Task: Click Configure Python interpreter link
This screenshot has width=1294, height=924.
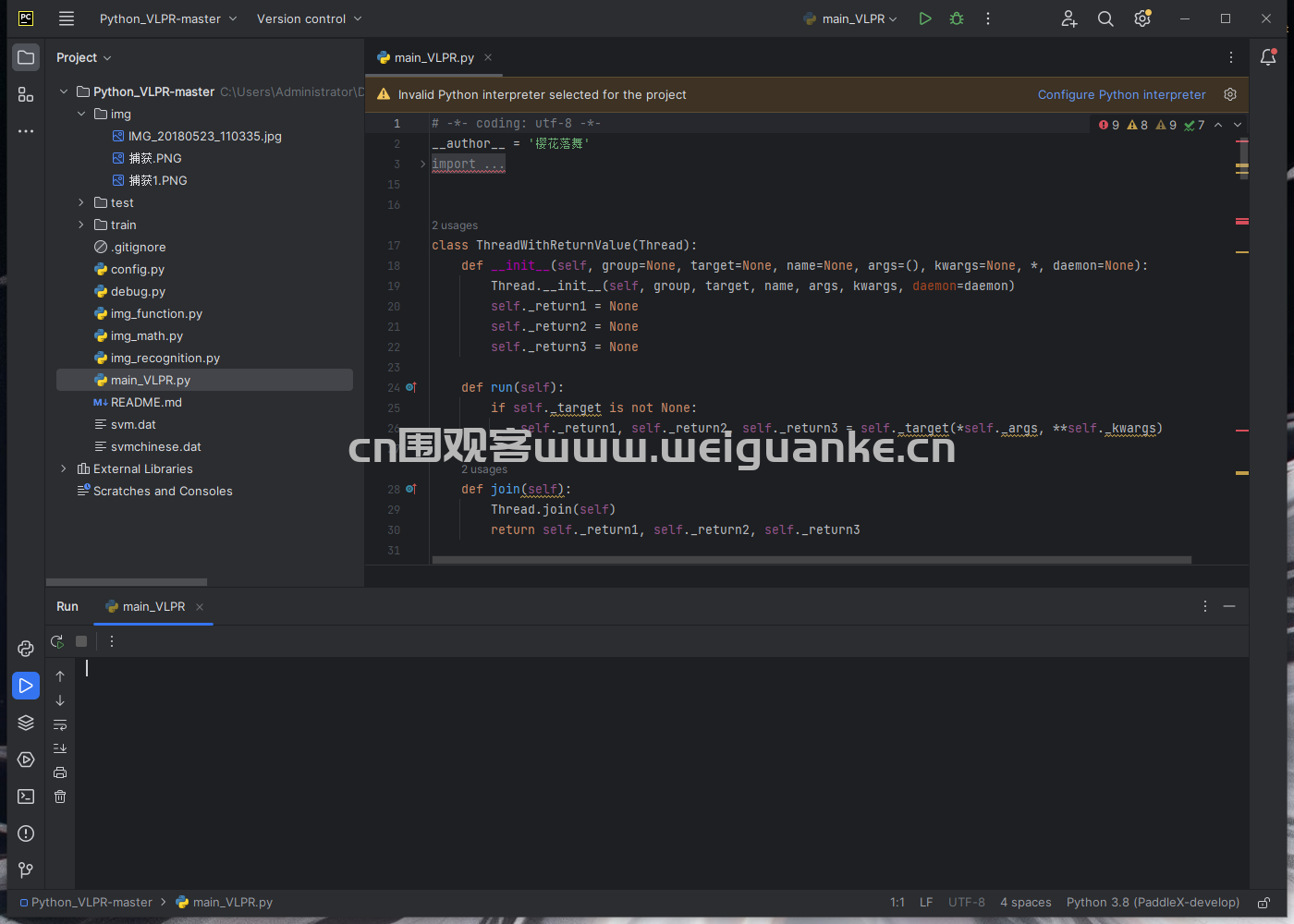Action: (x=1121, y=94)
